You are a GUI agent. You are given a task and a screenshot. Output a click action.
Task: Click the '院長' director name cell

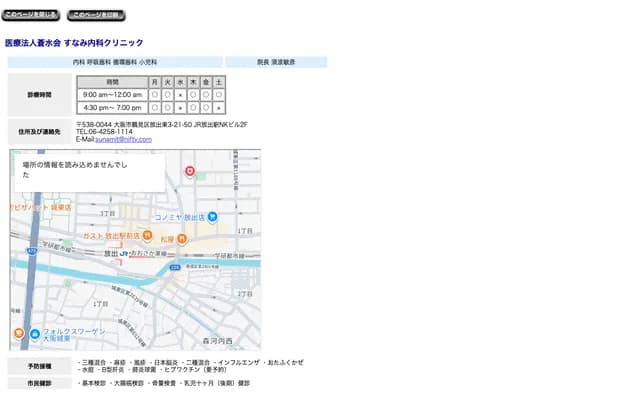tap(276, 62)
